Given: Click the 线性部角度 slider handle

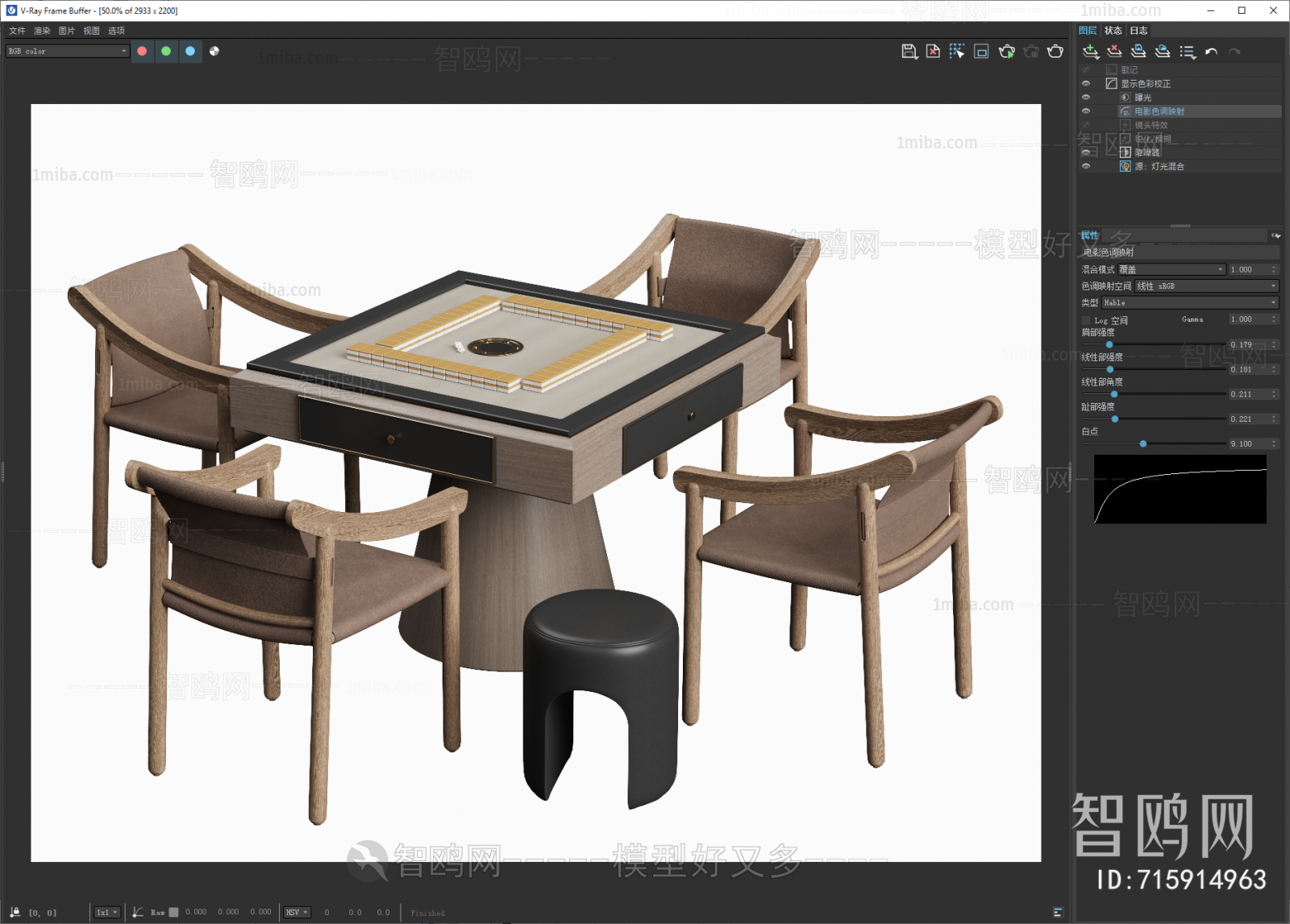Looking at the screenshot, I should point(1114,394).
